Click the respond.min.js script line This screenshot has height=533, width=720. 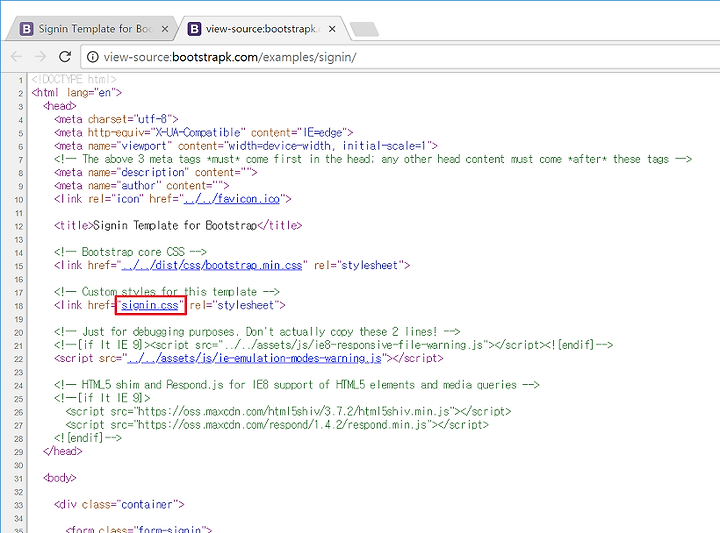[x=277, y=425]
